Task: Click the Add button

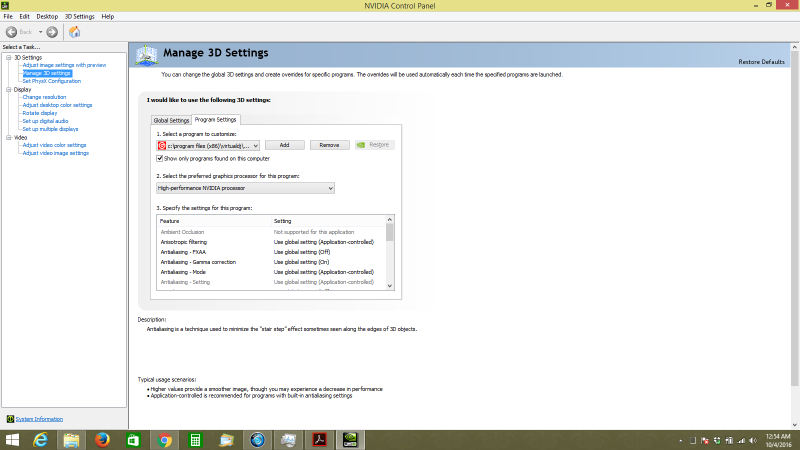Action: click(x=285, y=145)
